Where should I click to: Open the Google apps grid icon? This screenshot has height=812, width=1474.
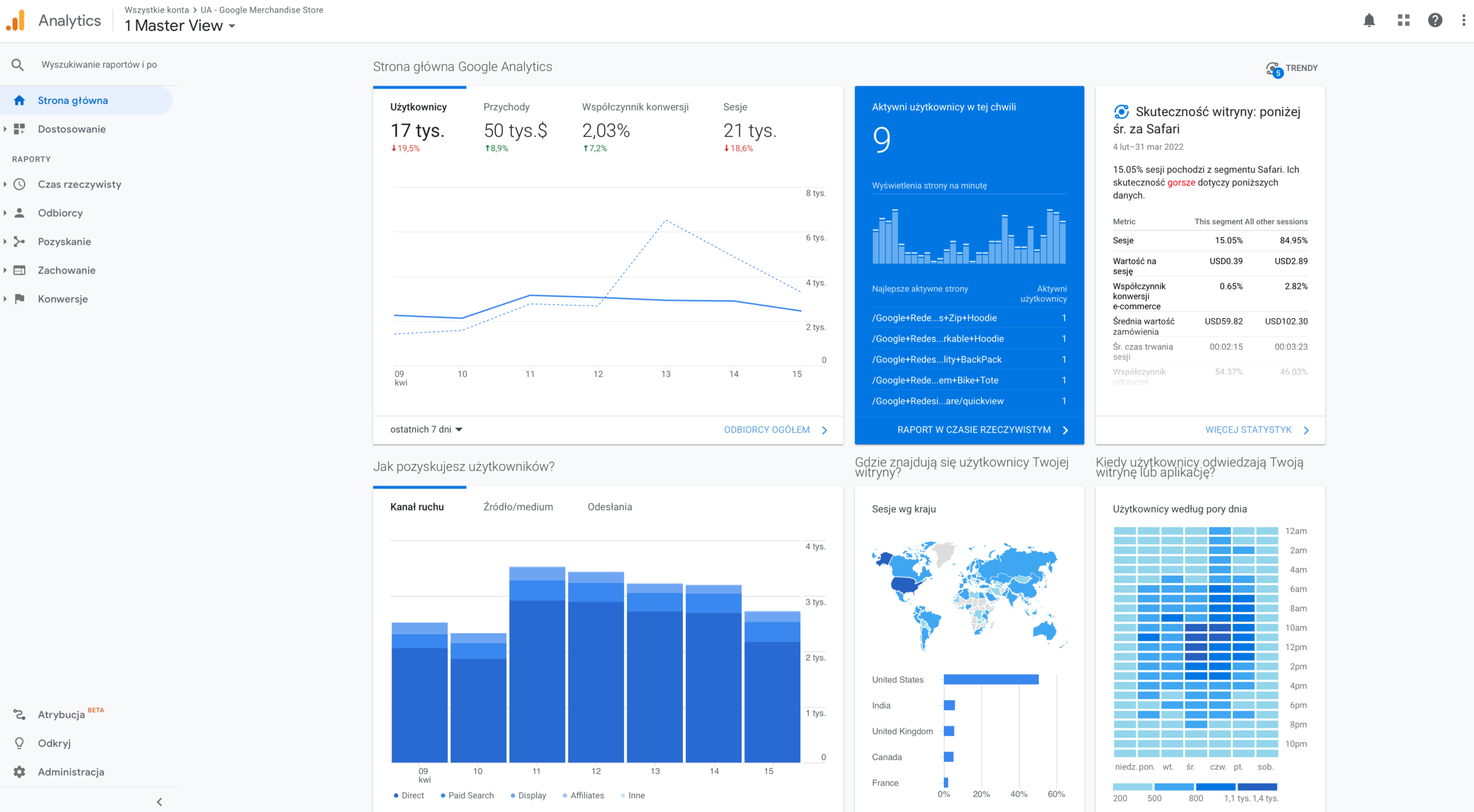1404,21
